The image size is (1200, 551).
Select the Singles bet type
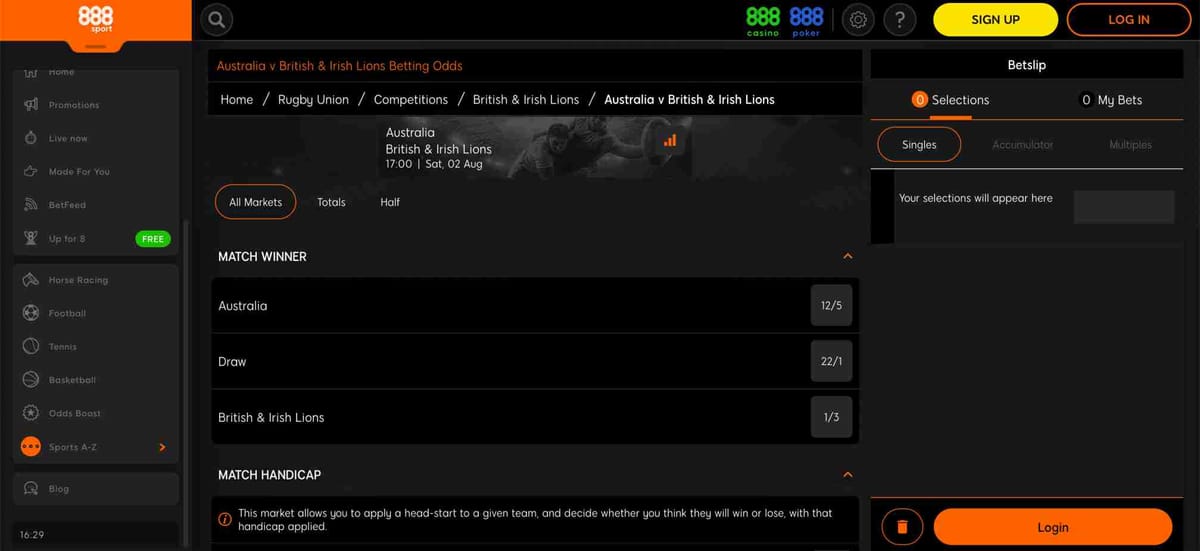pyautogui.click(x=919, y=145)
